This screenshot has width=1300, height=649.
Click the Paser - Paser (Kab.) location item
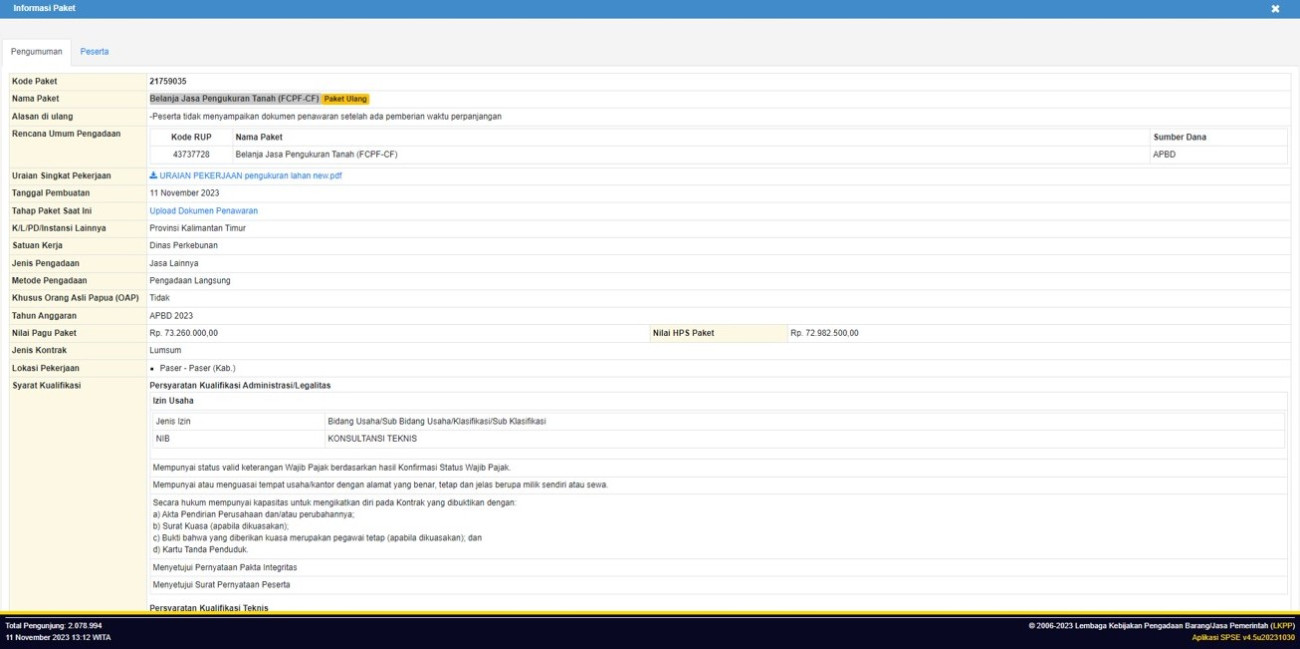(x=197, y=368)
